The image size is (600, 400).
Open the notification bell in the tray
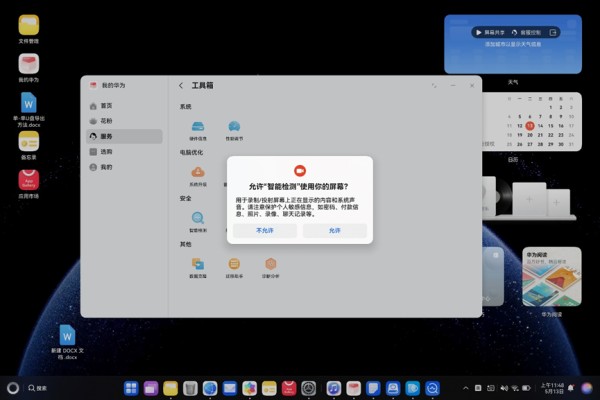tap(571, 388)
